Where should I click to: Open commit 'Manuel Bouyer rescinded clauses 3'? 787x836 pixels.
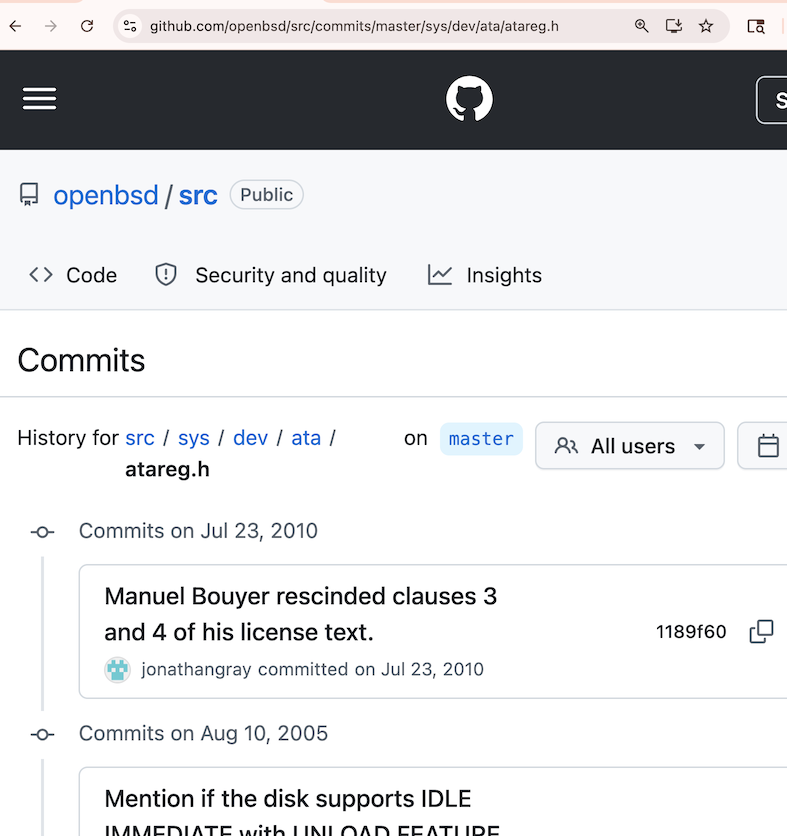(x=301, y=614)
